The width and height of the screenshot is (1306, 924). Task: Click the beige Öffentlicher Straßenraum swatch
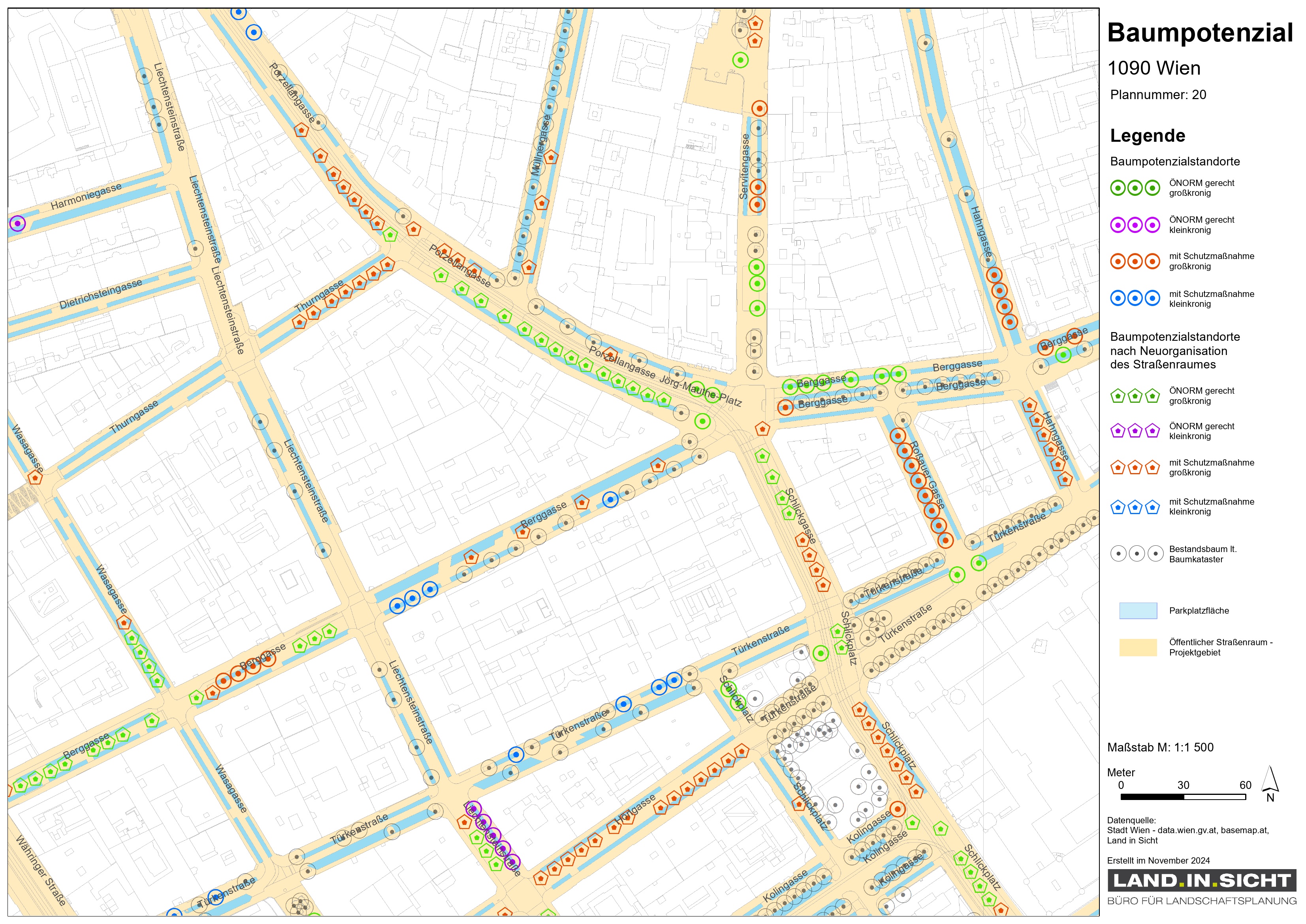1138,647
